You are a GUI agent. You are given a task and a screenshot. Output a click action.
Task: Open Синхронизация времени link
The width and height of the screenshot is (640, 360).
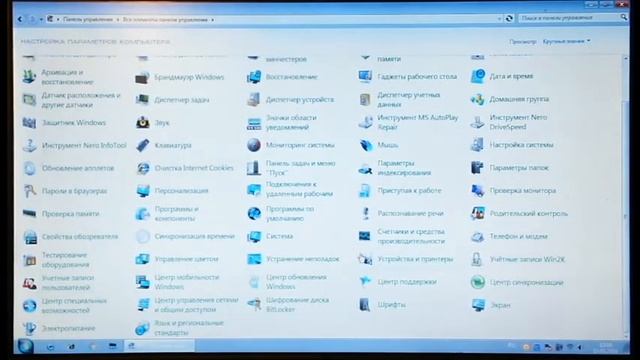click(195, 236)
